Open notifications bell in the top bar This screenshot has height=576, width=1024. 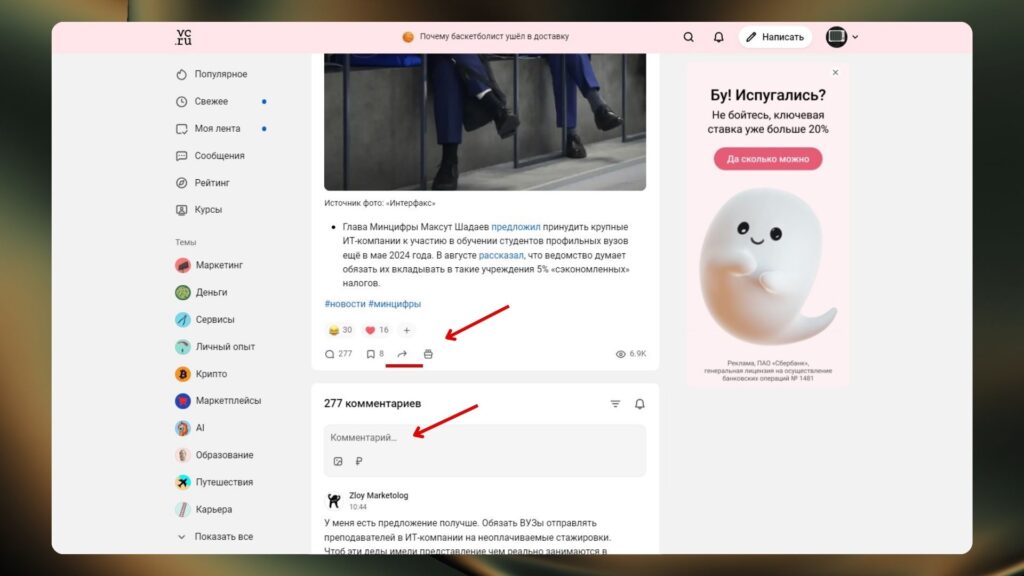tap(718, 36)
